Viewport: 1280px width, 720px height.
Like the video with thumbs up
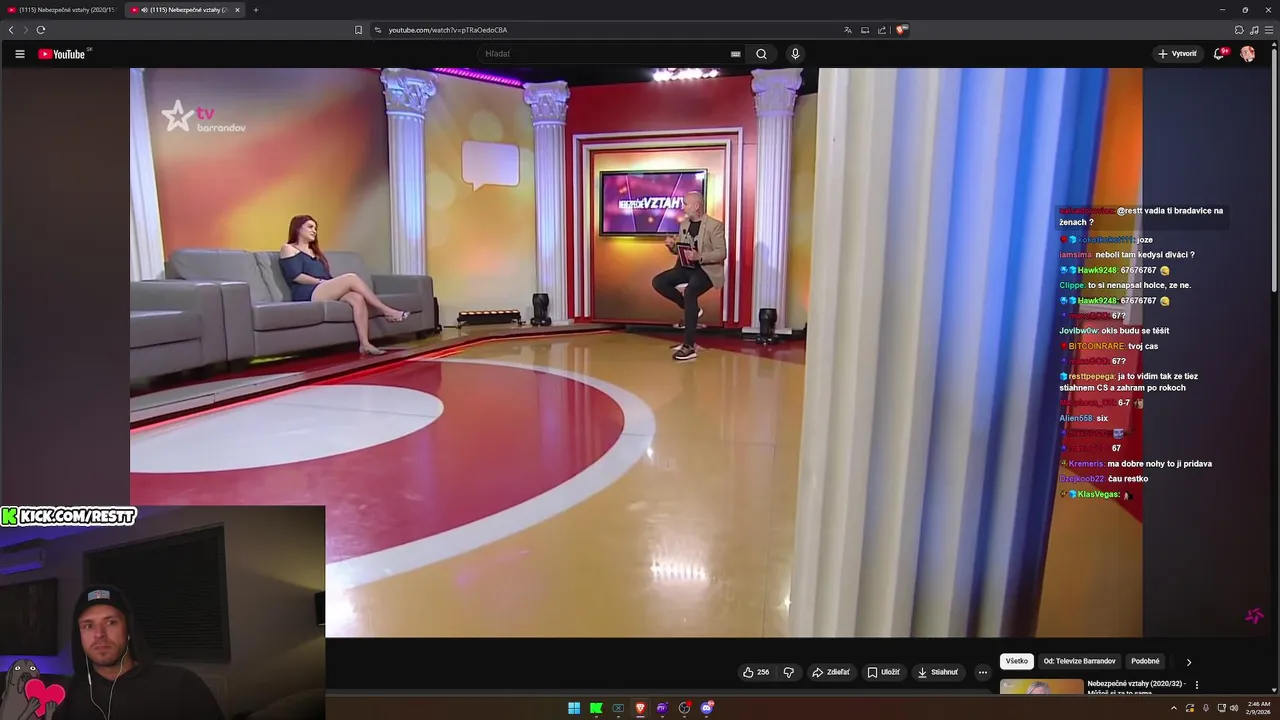point(748,672)
